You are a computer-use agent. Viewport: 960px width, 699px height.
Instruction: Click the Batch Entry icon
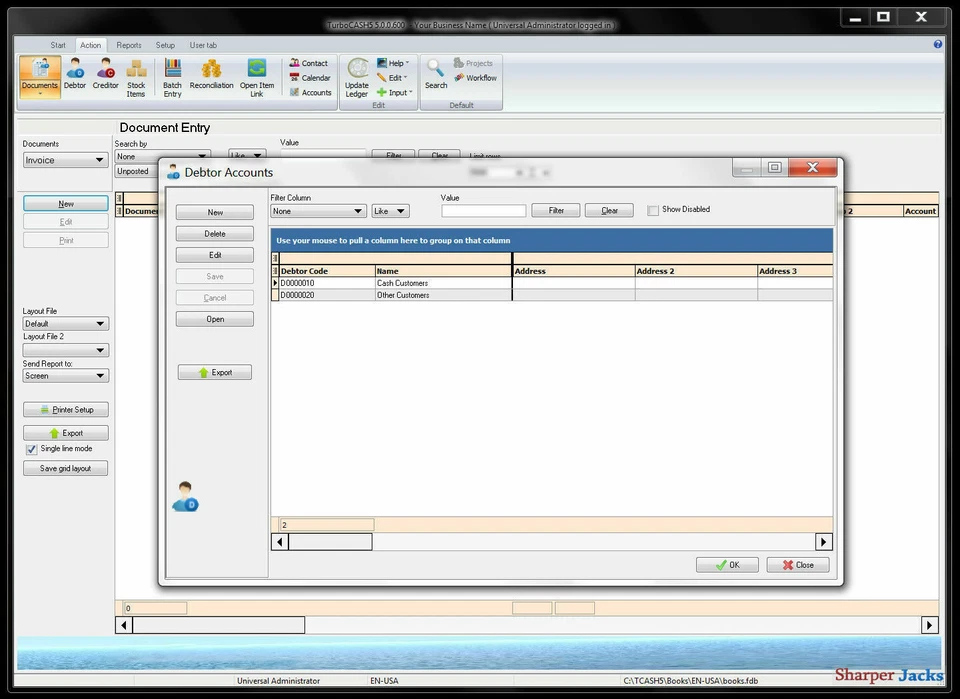[171, 75]
